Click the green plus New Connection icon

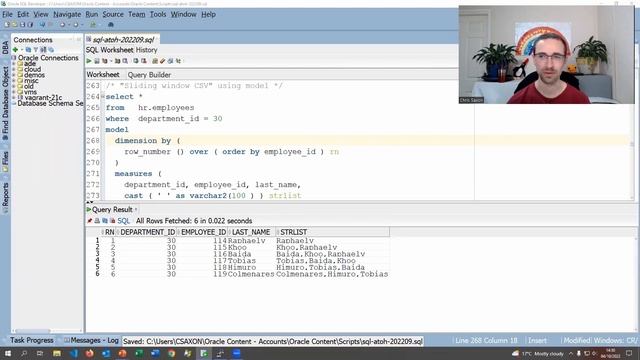pos(16,50)
